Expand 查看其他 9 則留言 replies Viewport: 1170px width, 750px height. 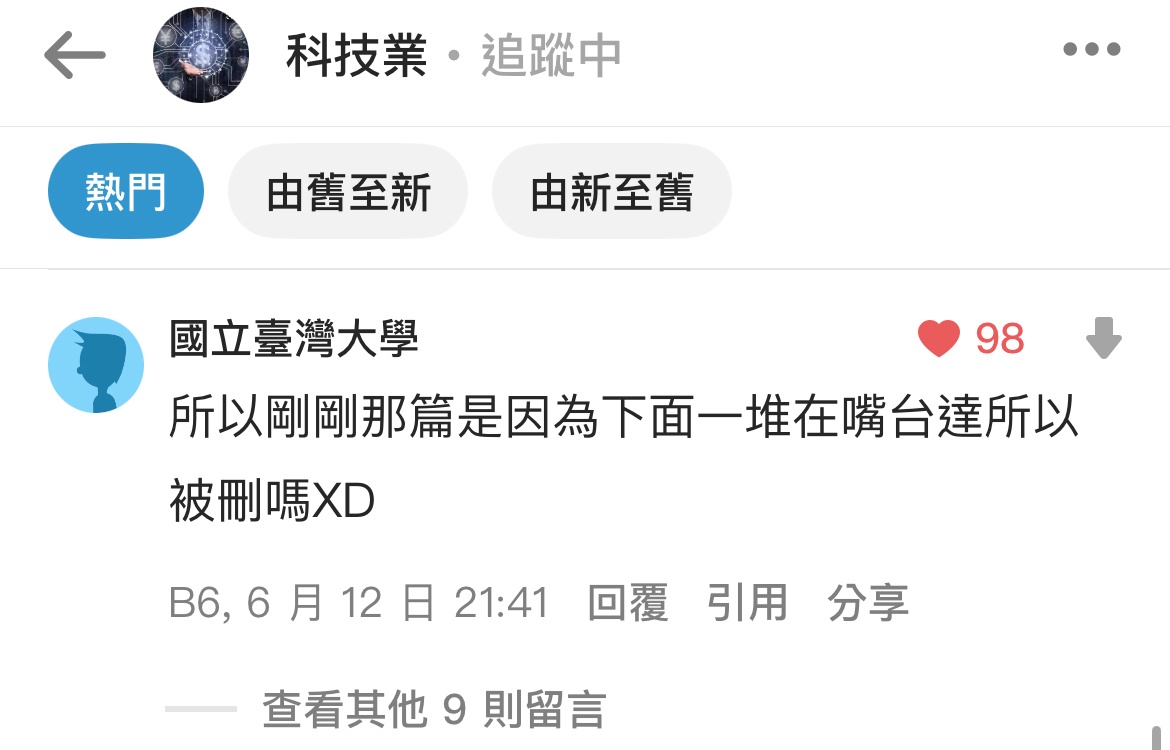[434, 709]
